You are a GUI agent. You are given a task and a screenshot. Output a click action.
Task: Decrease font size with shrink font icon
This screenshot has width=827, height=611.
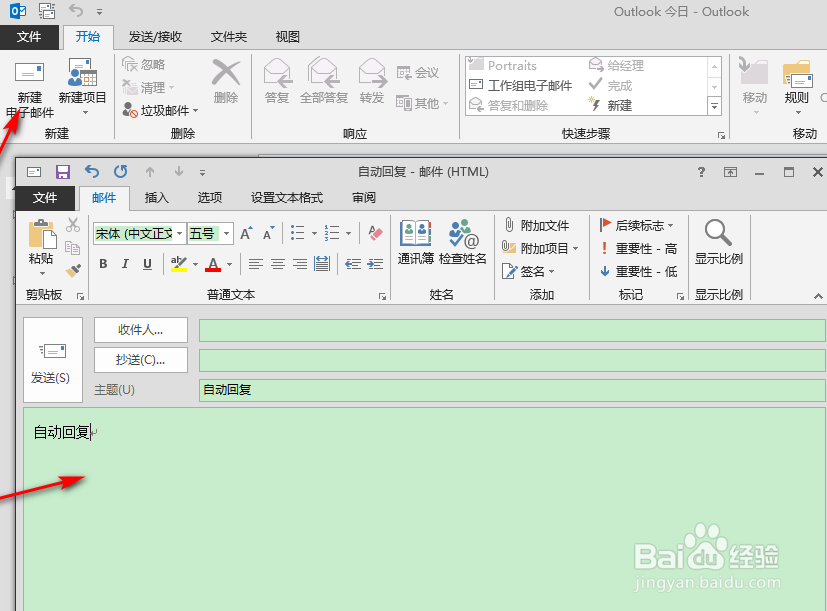(x=268, y=233)
